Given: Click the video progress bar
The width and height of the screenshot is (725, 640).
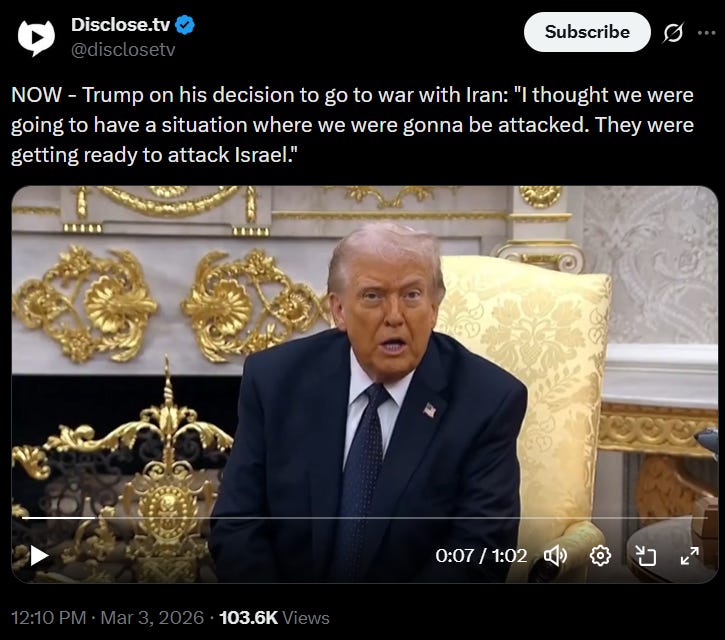Looking at the screenshot, I should [x=365, y=518].
